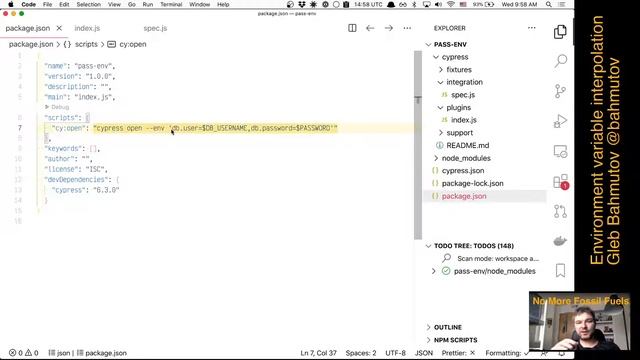This screenshot has height=360, width=640.
Task: Open index.js under plugins folder
Action: pos(464,120)
